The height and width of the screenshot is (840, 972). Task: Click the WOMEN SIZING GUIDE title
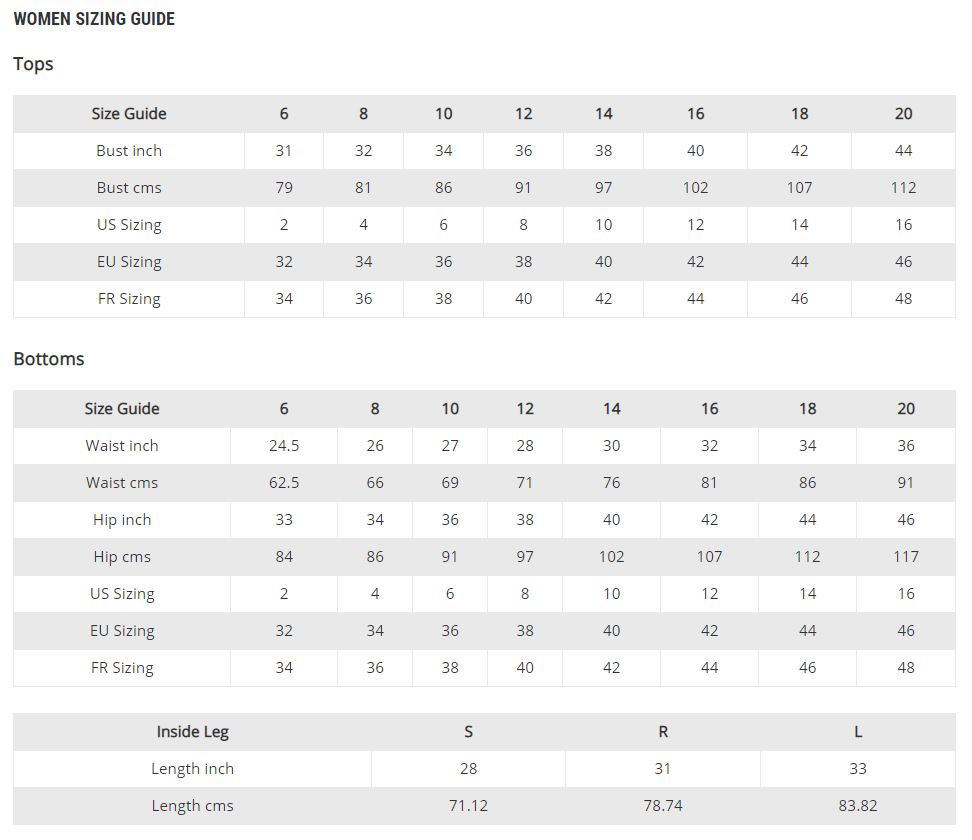pos(94,19)
